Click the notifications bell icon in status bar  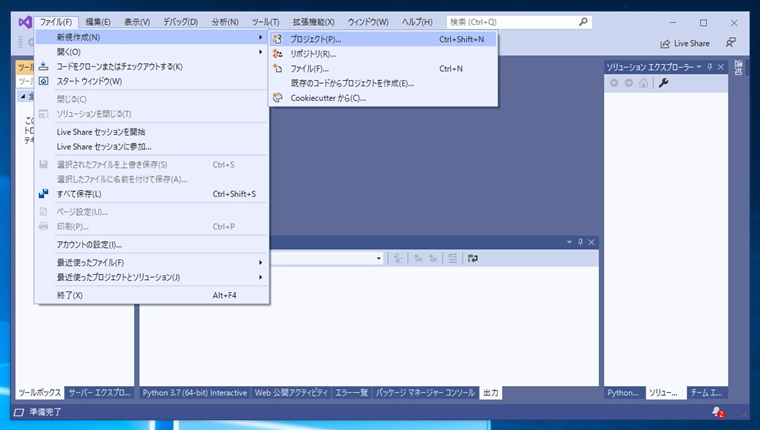click(717, 412)
